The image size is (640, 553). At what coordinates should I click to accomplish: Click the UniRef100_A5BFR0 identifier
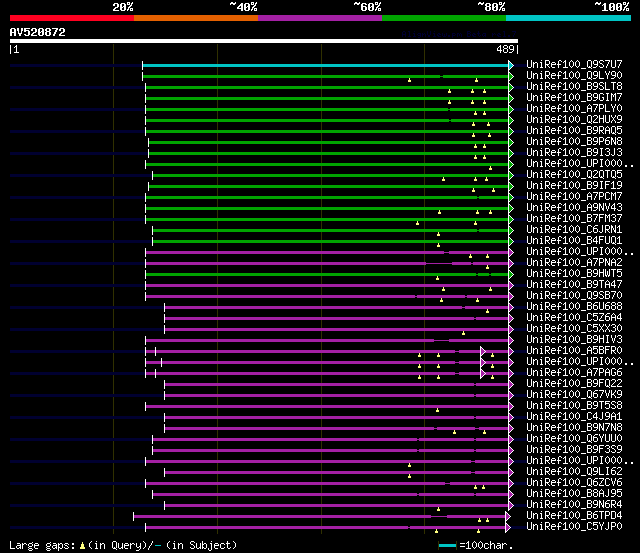click(x=574, y=351)
